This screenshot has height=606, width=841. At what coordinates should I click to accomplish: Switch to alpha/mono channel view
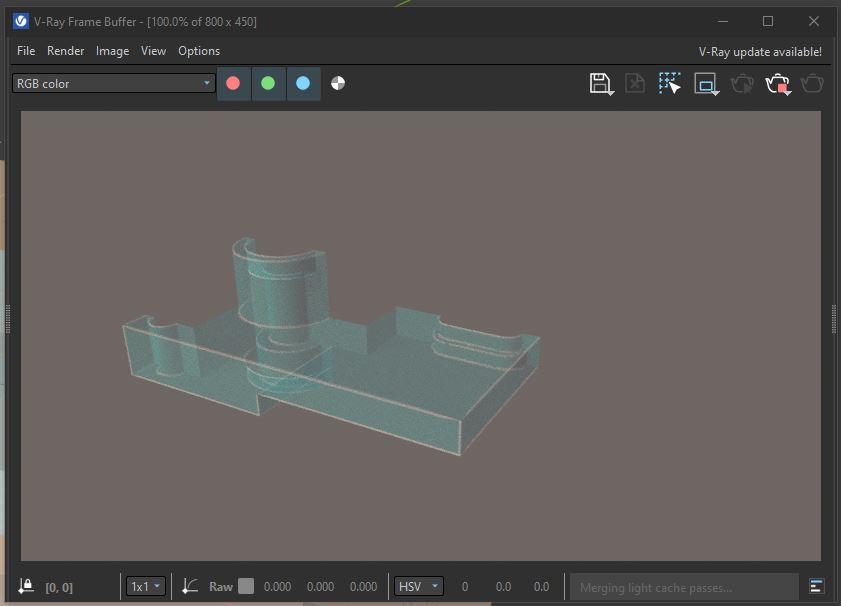338,84
